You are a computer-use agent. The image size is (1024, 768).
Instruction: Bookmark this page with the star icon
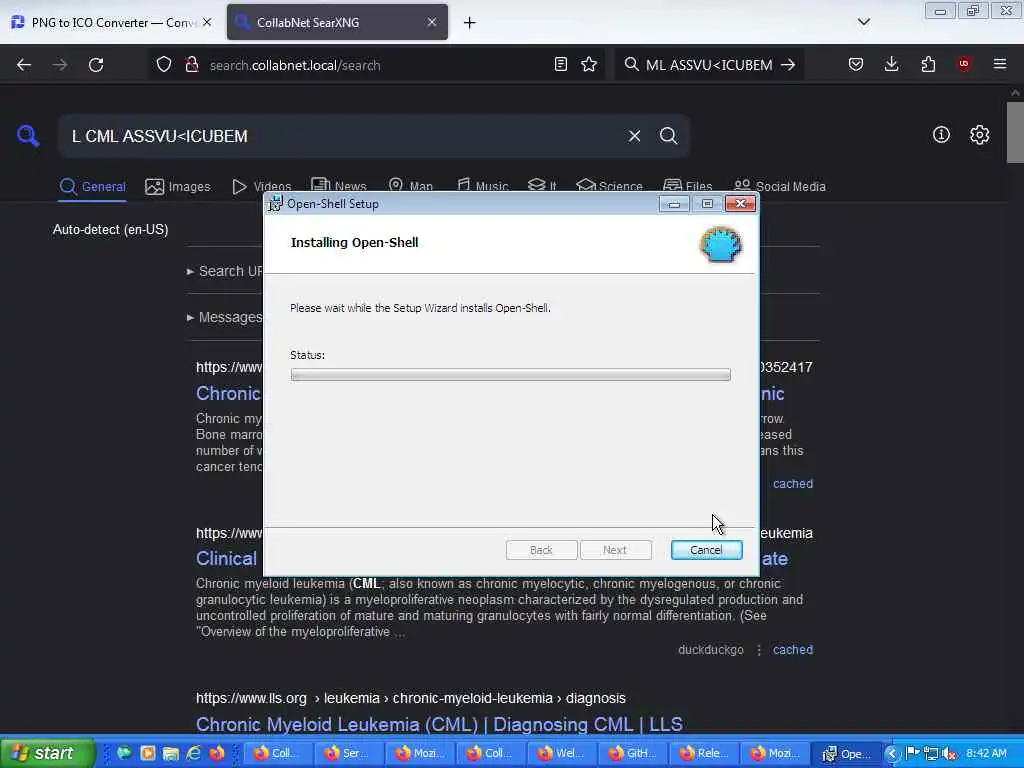click(x=589, y=64)
